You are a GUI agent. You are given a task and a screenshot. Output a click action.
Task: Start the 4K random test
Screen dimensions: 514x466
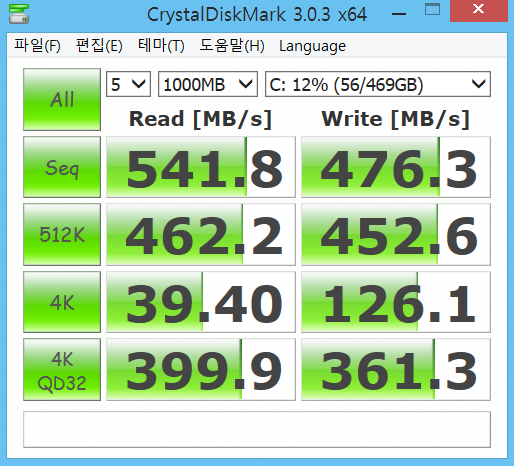(x=62, y=302)
